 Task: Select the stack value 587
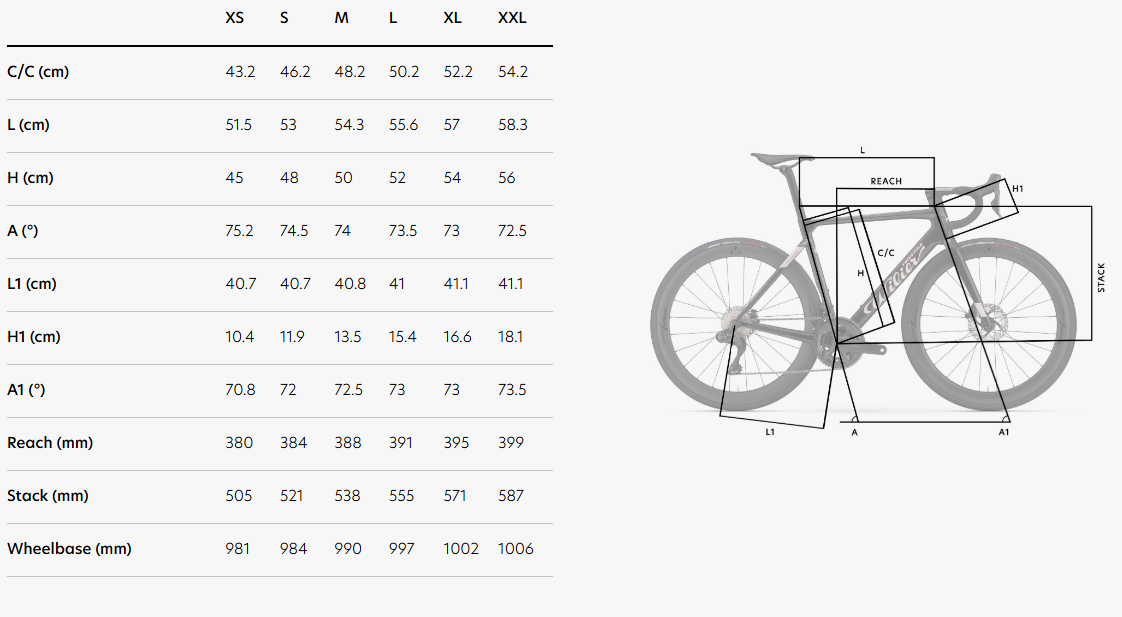[x=511, y=495]
